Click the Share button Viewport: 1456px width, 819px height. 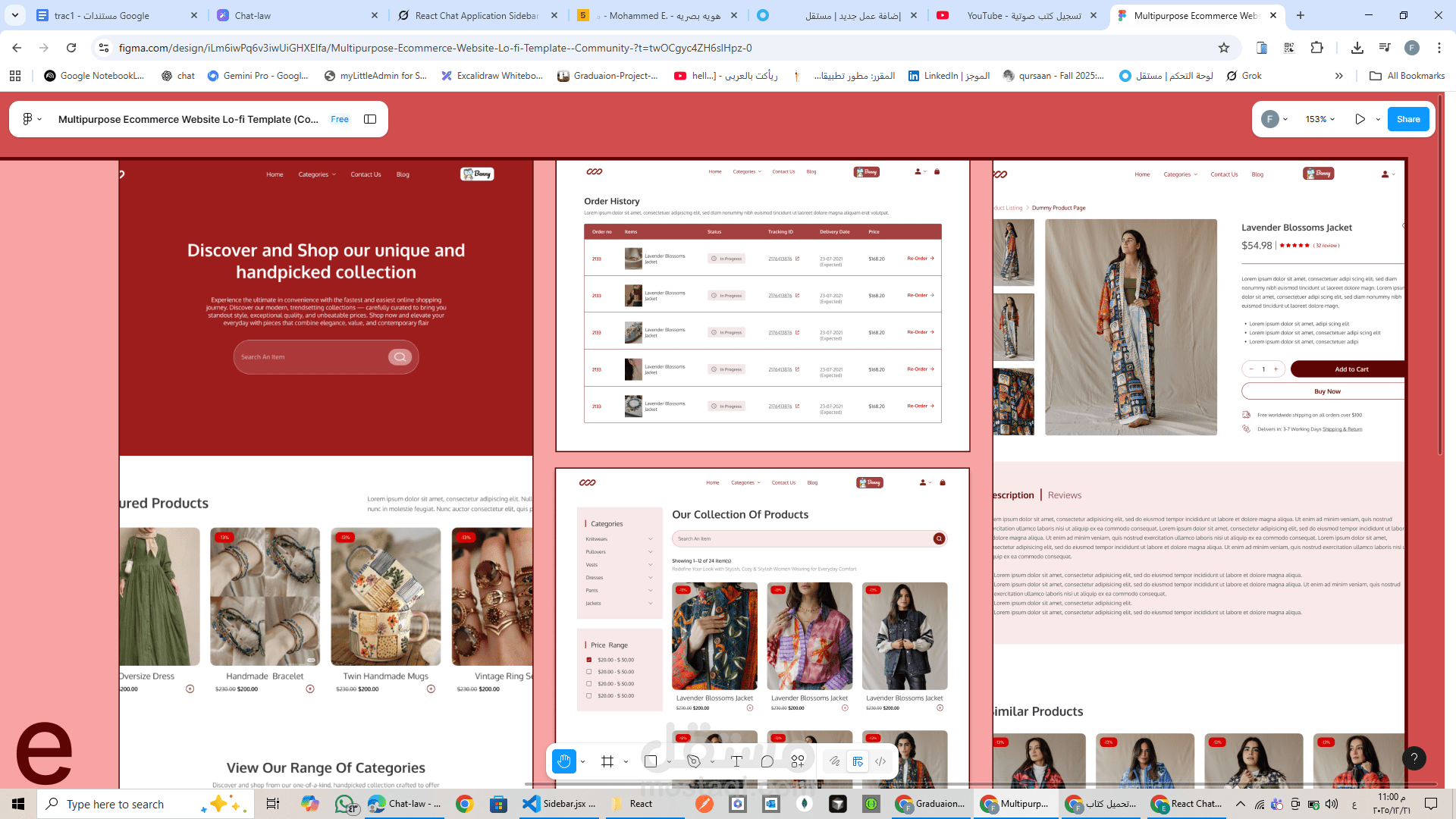click(1408, 119)
